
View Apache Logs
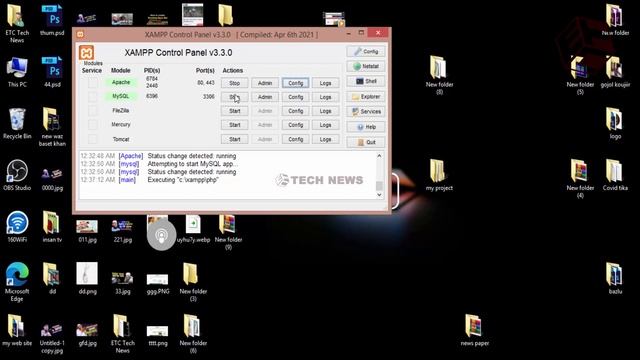tap(325, 83)
